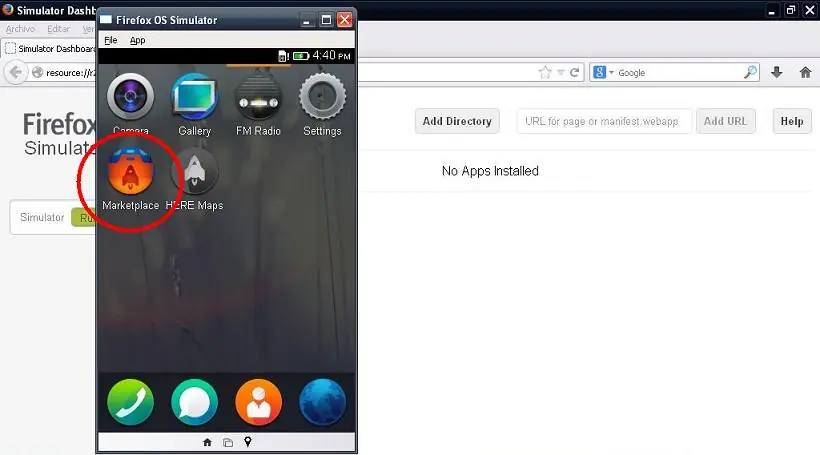Tap the SIM card warning status icon
Viewport: 820px width, 455px height.
(x=283, y=56)
